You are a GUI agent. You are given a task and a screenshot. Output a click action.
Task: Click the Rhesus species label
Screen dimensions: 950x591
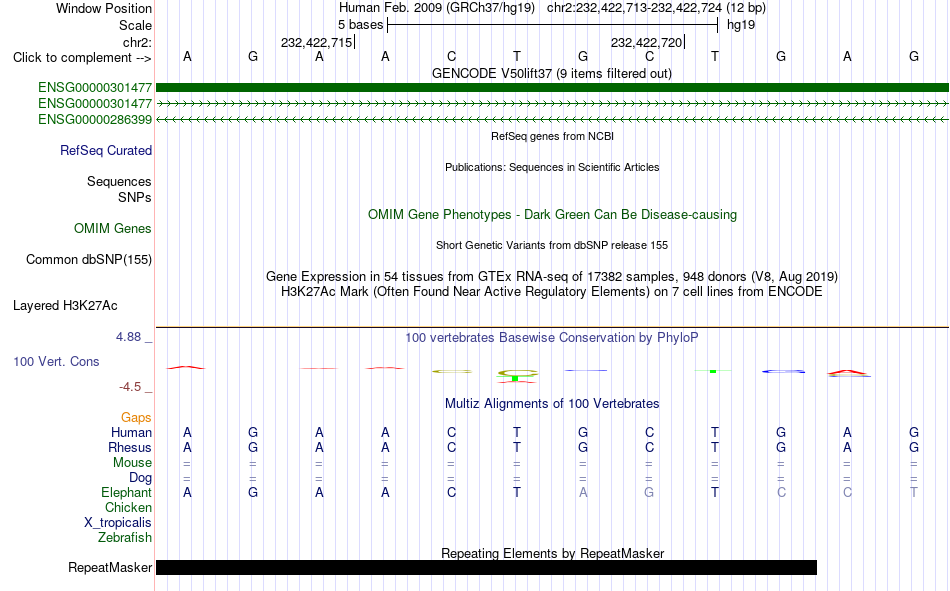(130, 447)
